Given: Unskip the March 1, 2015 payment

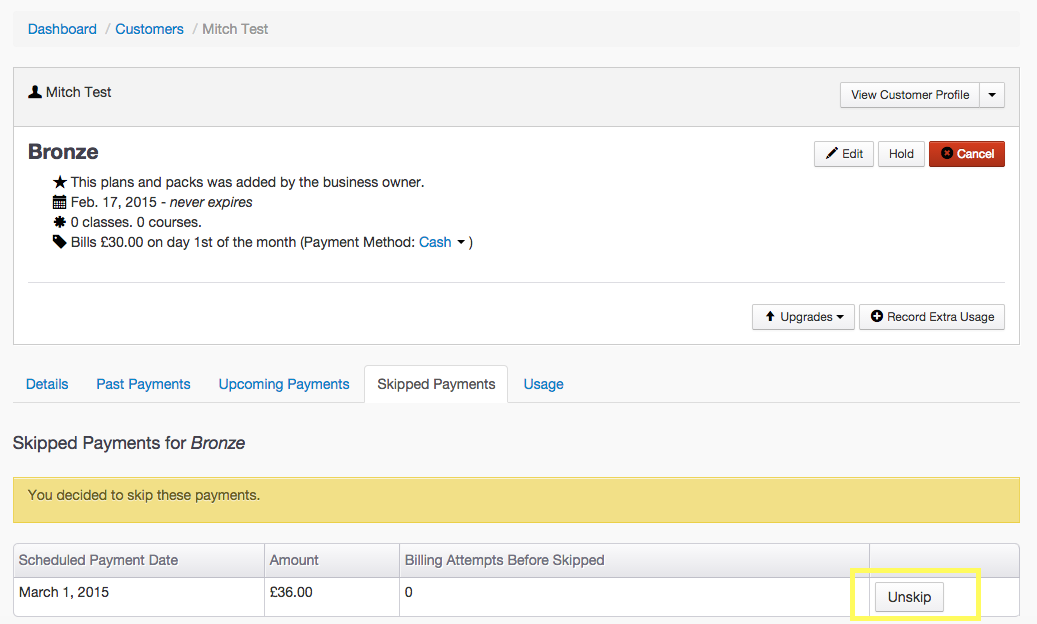Looking at the screenshot, I should click(x=909, y=597).
